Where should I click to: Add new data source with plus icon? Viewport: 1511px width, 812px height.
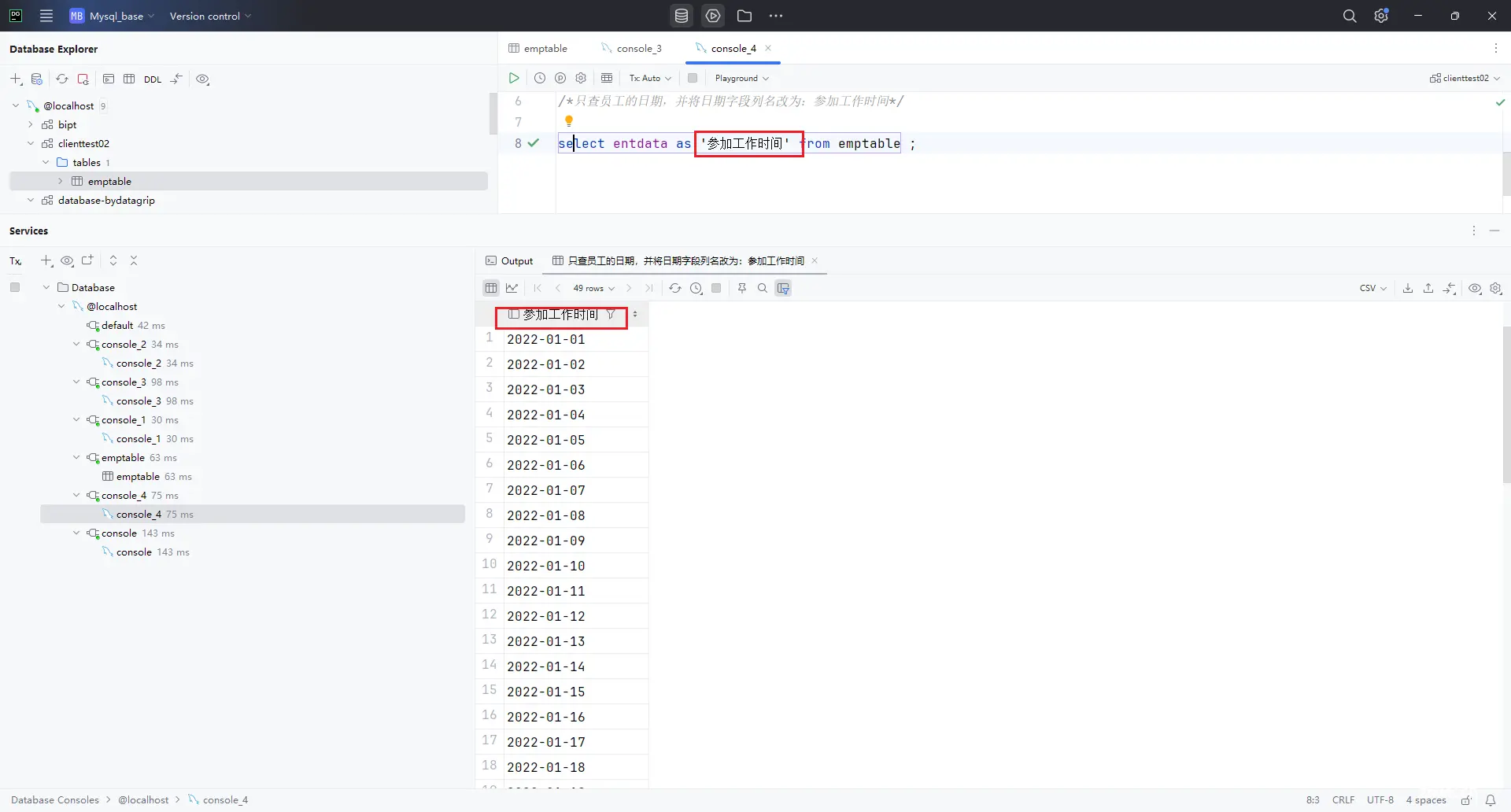click(16, 79)
